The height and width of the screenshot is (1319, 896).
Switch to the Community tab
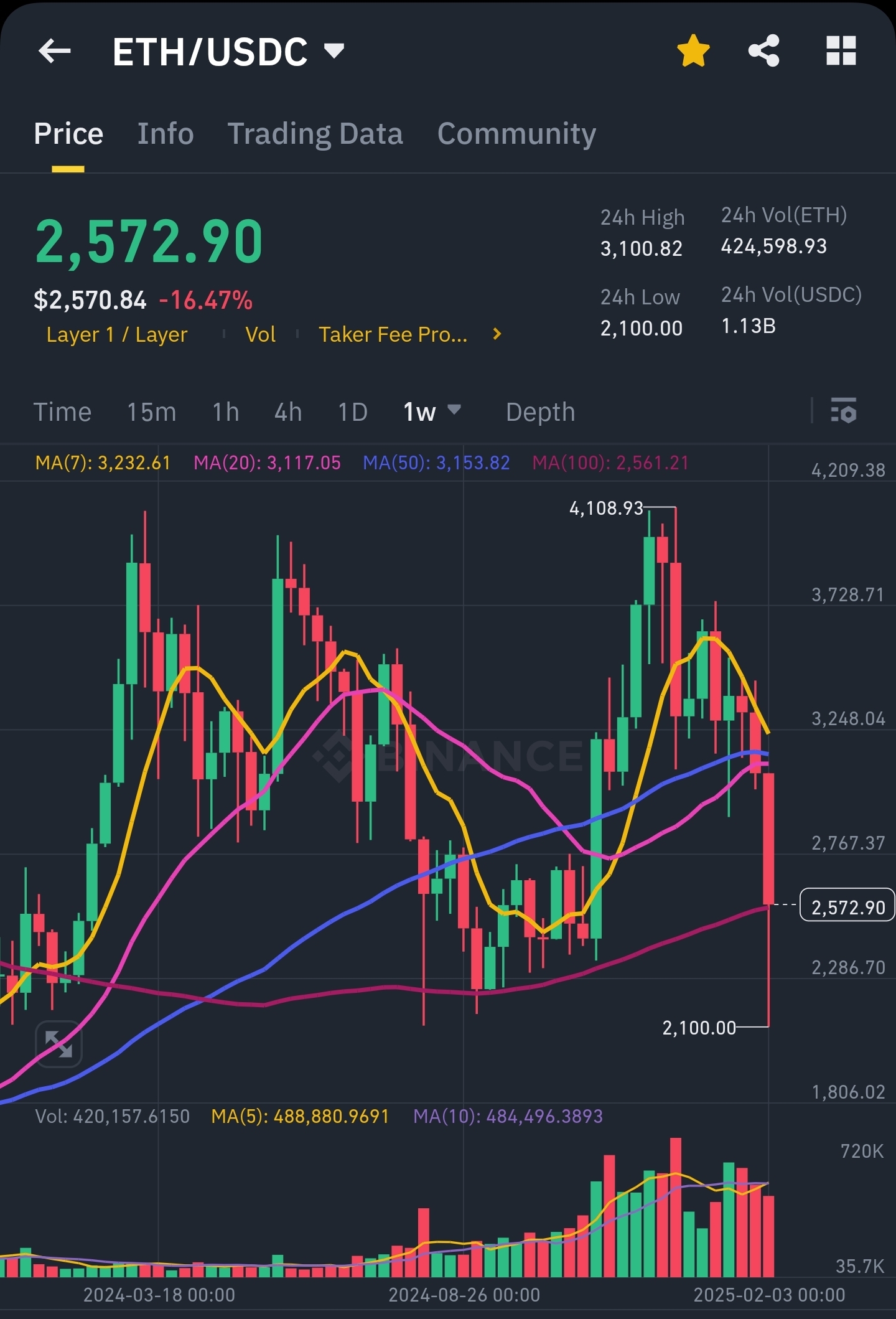click(516, 134)
